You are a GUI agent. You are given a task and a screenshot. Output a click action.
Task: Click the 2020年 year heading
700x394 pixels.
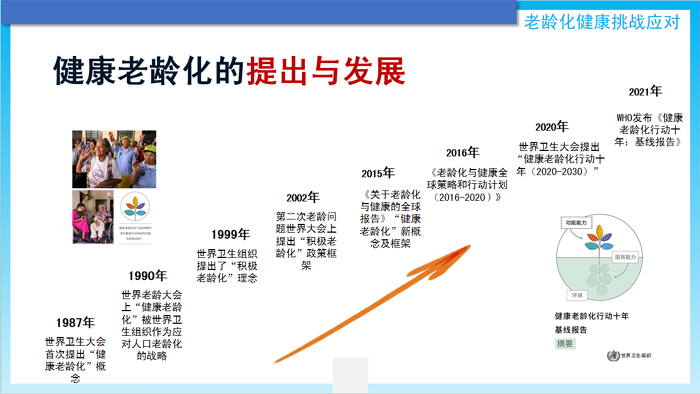tap(551, 127)
